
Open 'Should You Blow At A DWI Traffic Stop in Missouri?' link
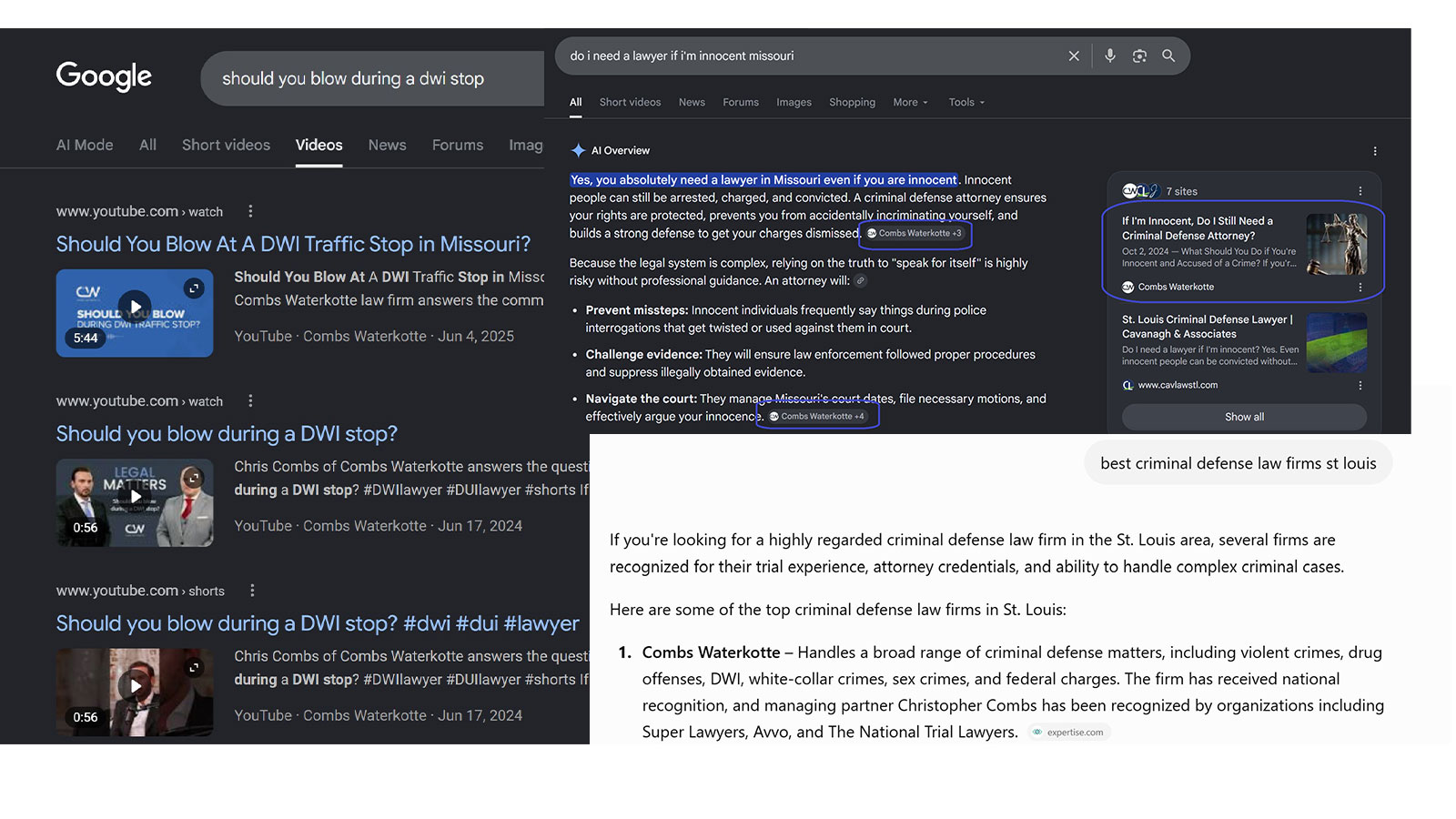pyautogui.click(x=293, y=244)
